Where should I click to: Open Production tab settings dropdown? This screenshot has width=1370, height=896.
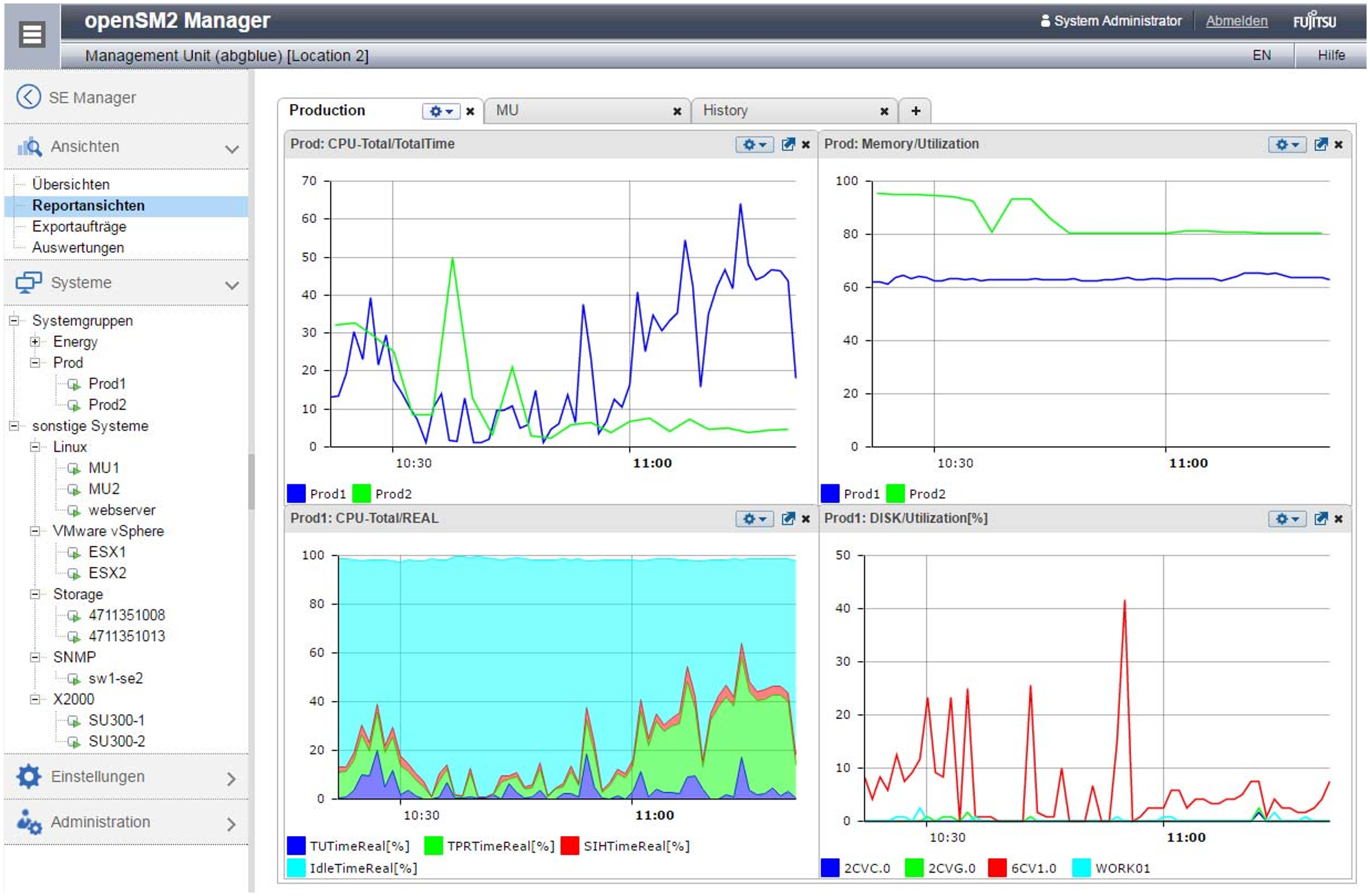coord(441,112)
